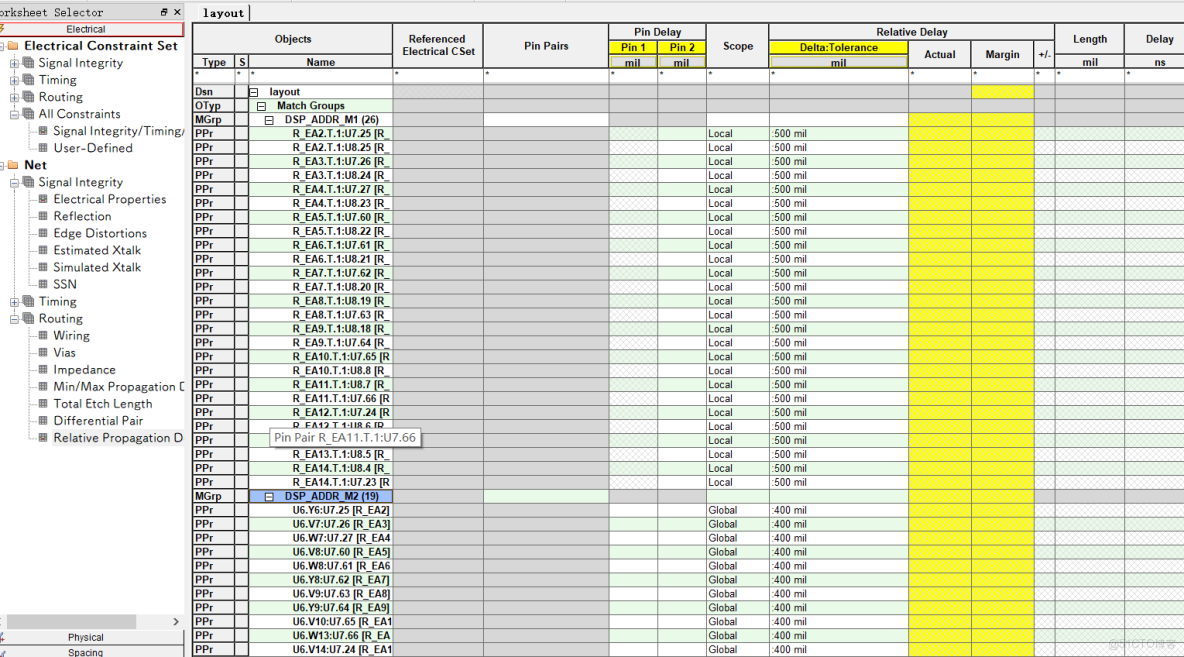Open the Estimated Xtalk worksheet
The width and height of the screenshot is (1184, 657).
pyautogui.click(x=97, y=251)
